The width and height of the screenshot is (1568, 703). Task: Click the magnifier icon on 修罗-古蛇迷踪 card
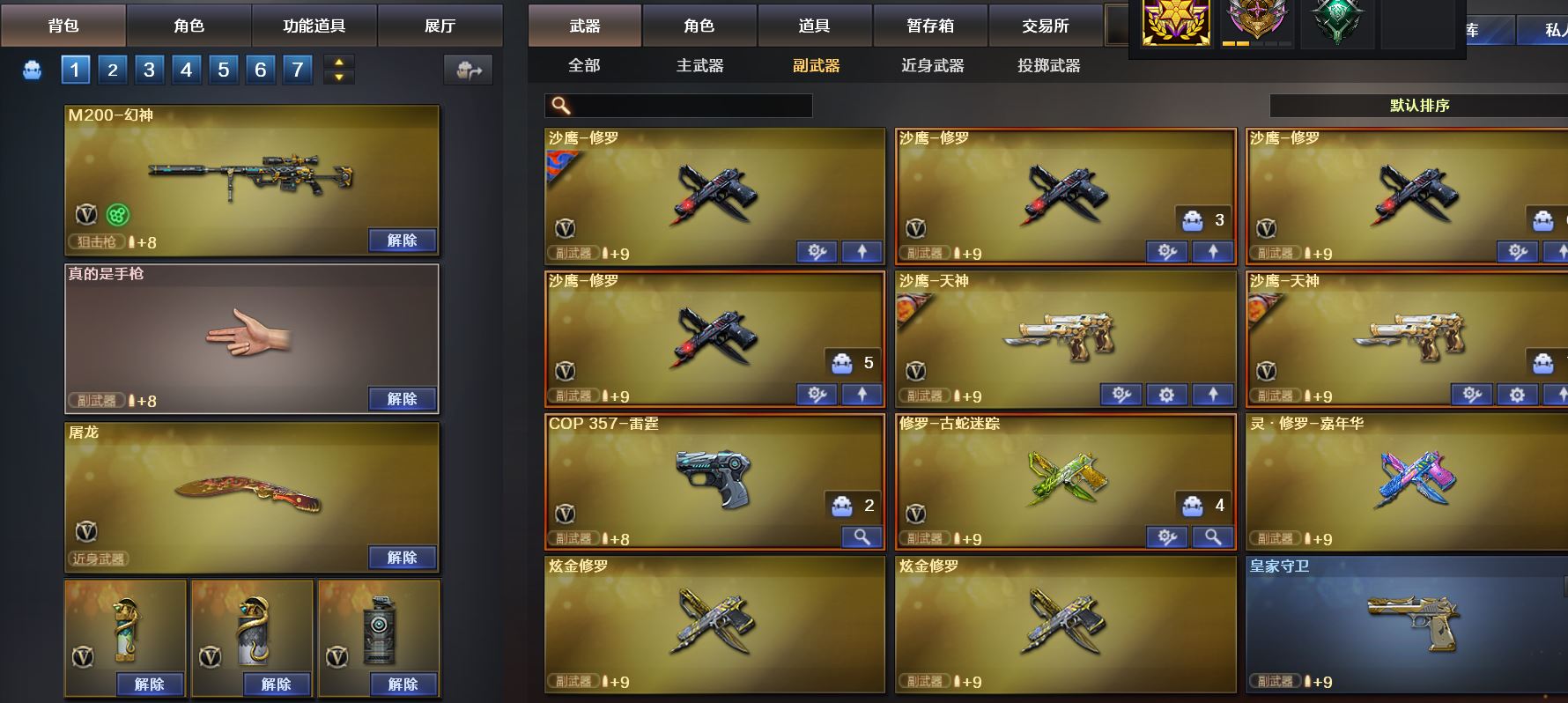click(x=1212, y=536)
